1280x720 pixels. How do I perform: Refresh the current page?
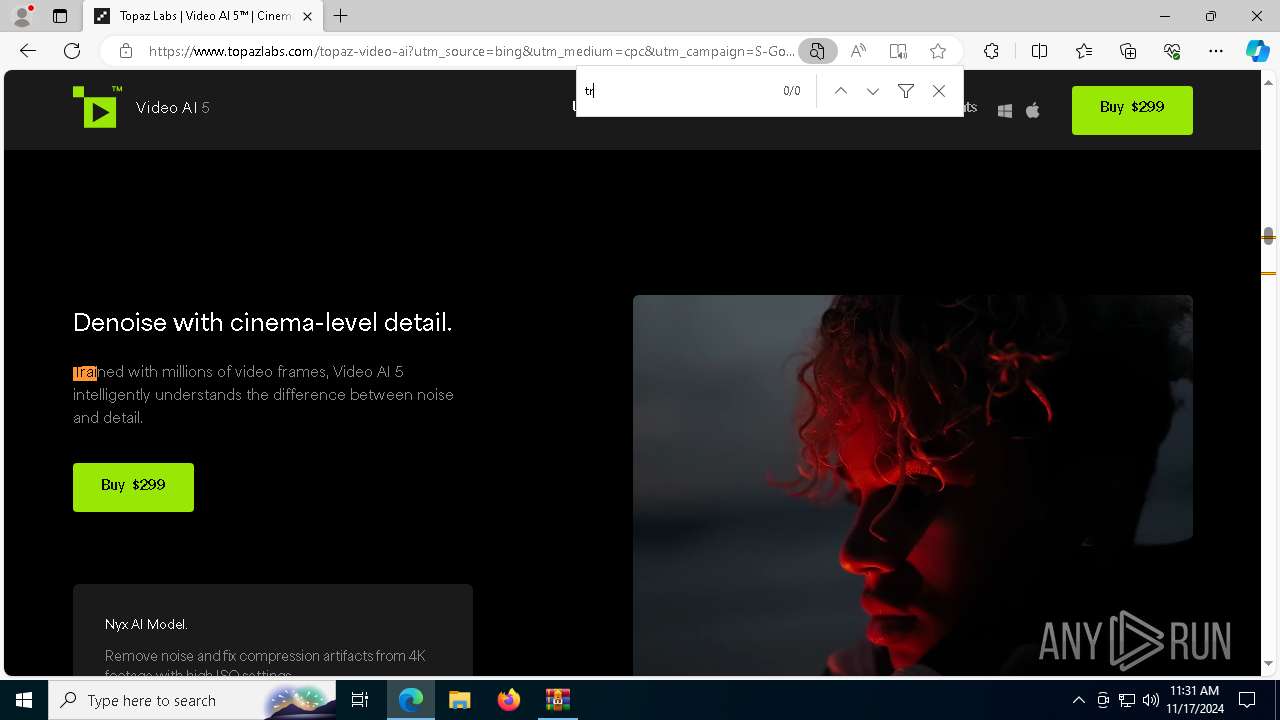click(72, 51)
